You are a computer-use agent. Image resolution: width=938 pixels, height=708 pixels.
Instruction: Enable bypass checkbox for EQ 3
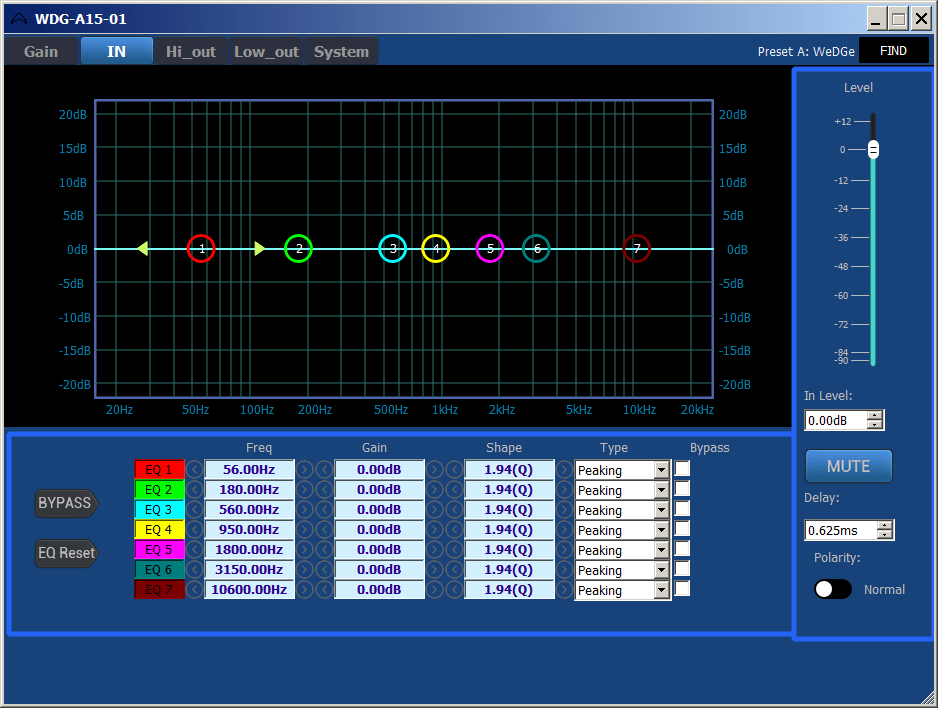[x=682, y=508]
